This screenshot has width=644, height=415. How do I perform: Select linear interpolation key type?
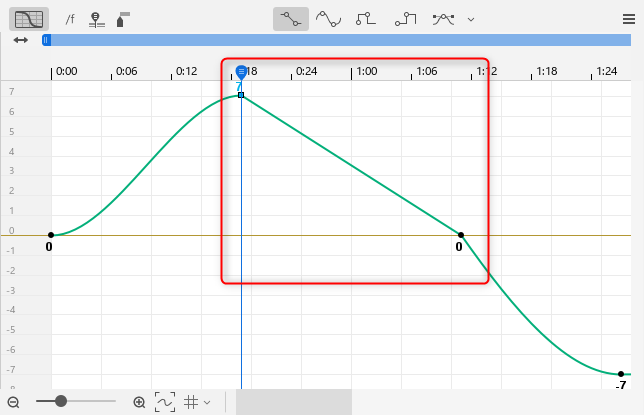(291, 19)
